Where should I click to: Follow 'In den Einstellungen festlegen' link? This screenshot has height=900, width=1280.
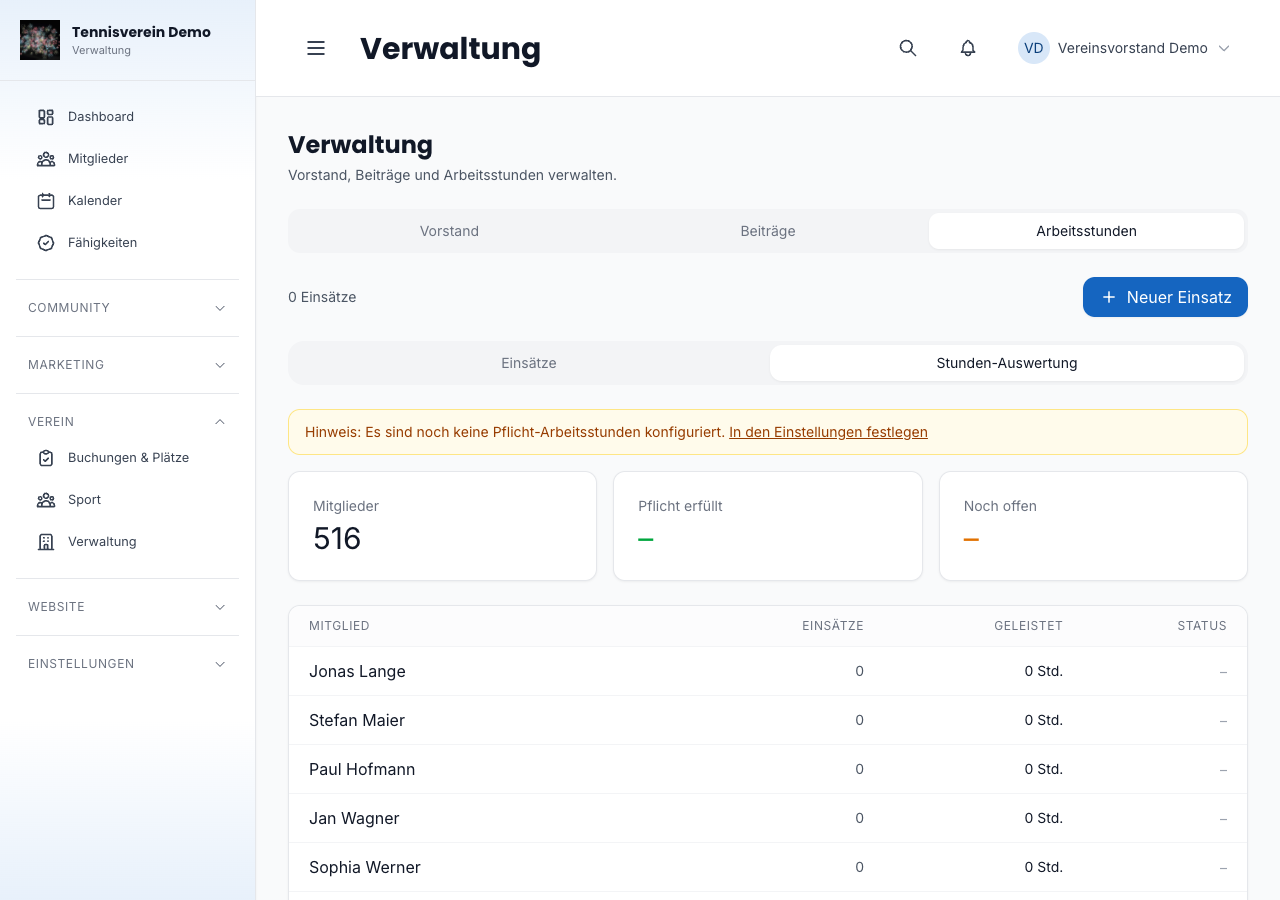tap(828, 432)
